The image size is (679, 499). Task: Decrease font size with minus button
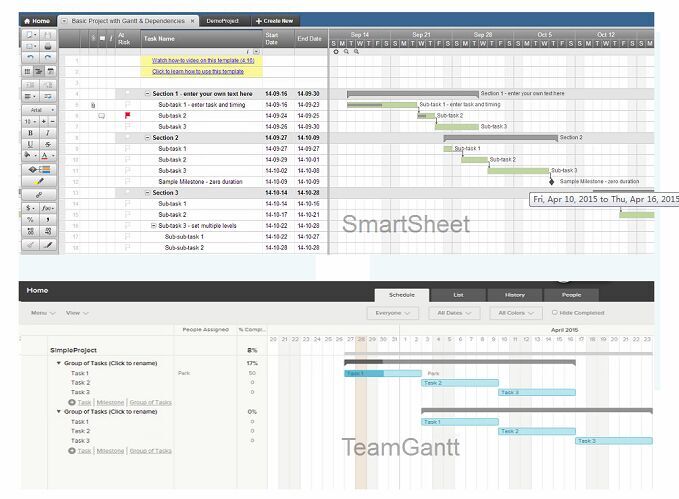click(x=52, y=122)
